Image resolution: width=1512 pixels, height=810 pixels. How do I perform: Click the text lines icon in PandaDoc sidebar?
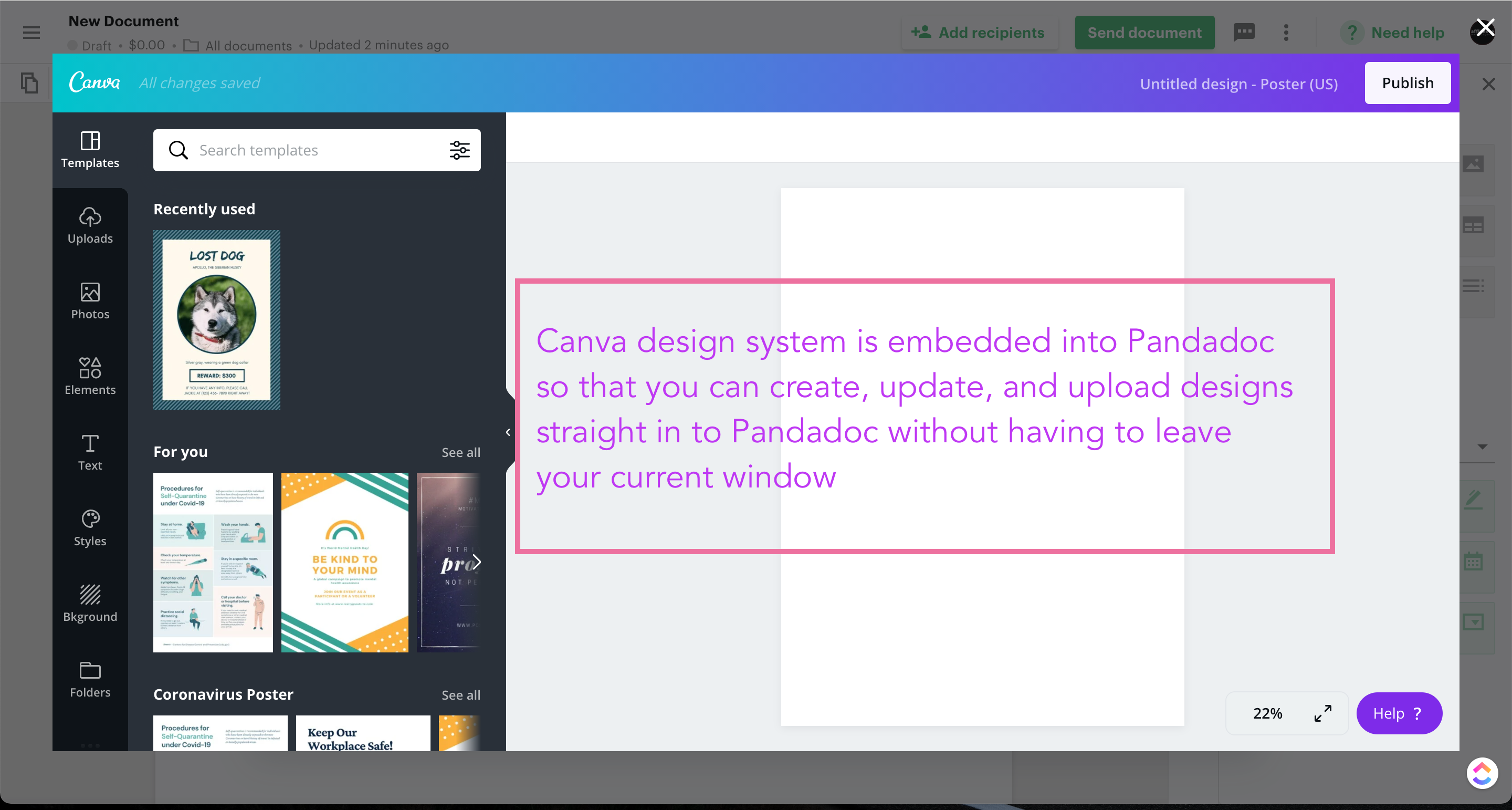(x=1474, y=287)
